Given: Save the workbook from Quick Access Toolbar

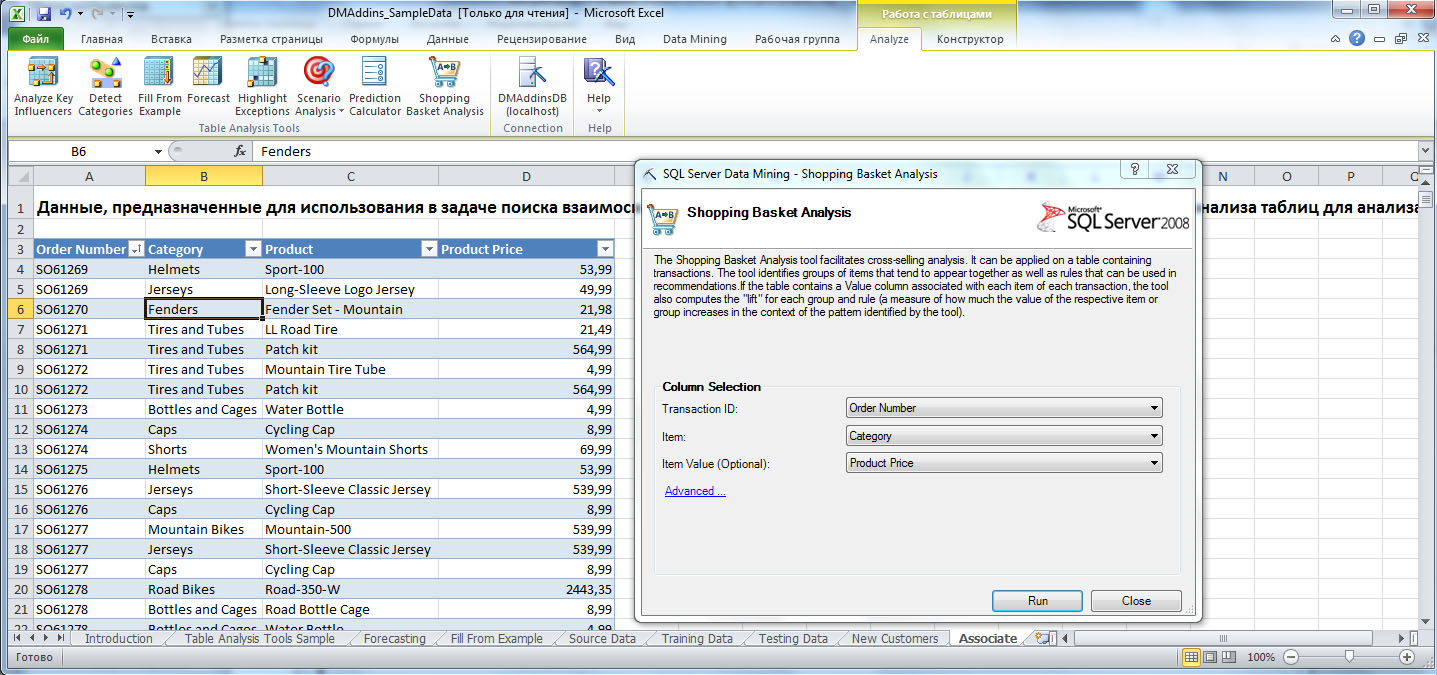Looking at the screenshot, I should point(43,14).
